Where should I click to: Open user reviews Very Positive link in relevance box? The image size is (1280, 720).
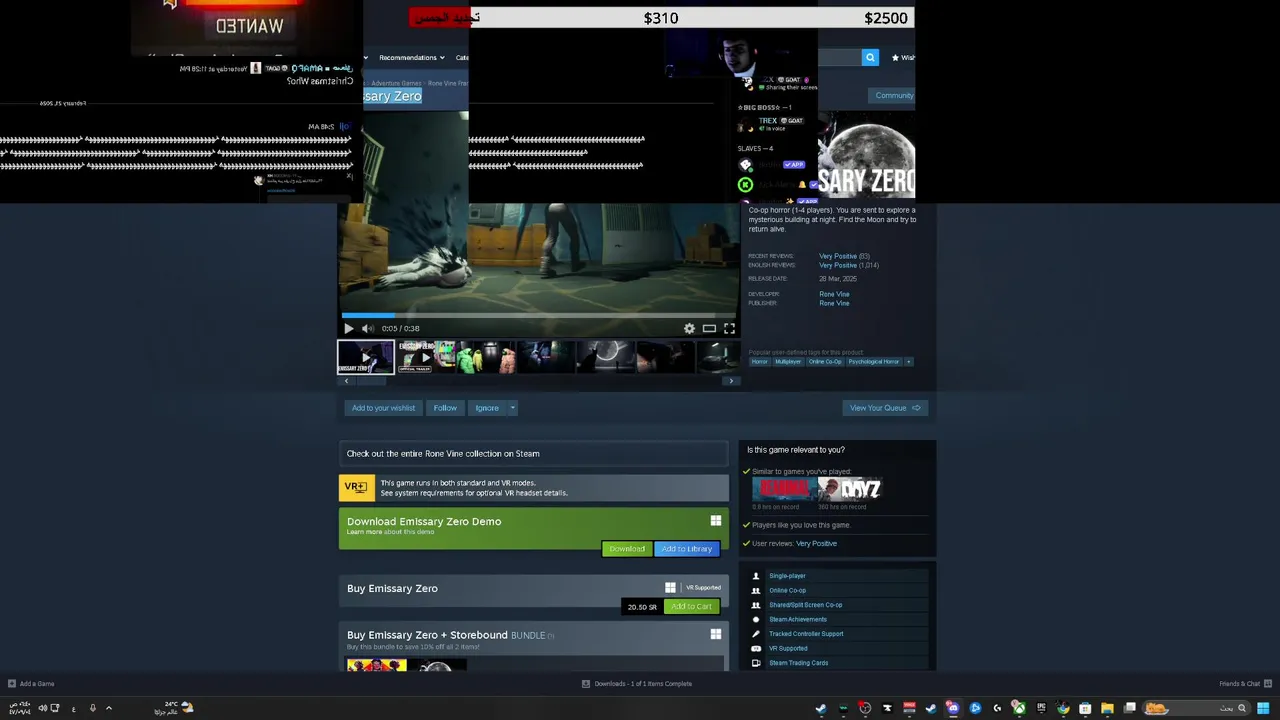point(816,544)
